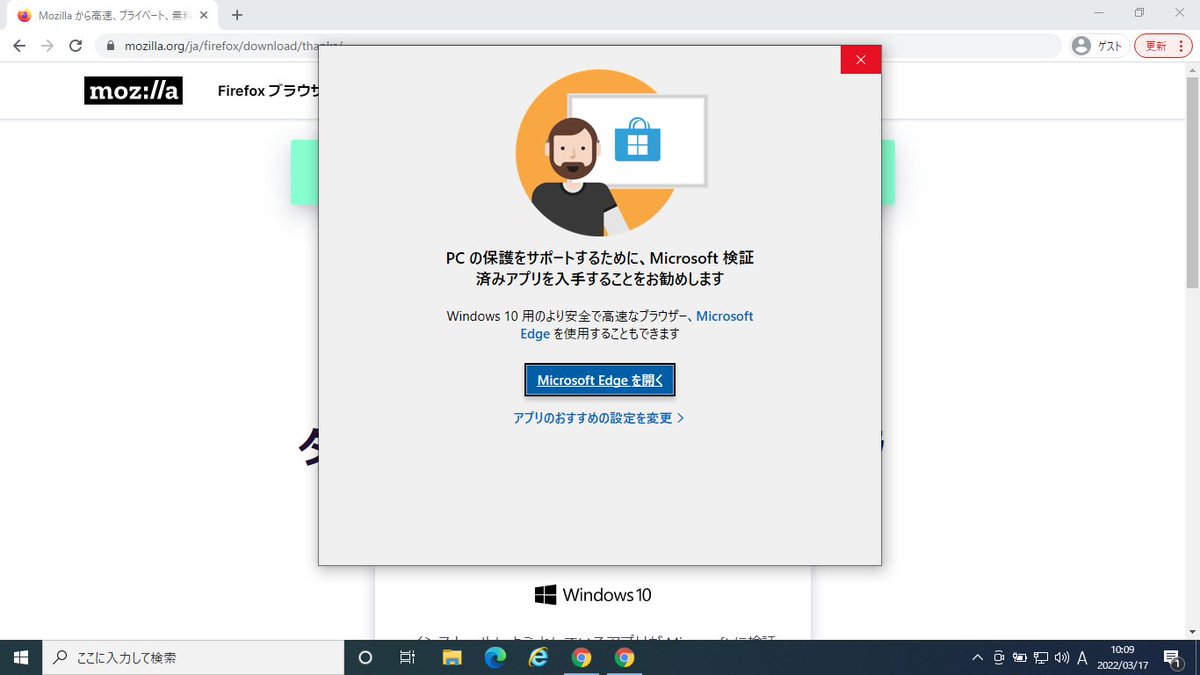This screenshot has height=675, width=1200.
Task: Open the battery status tray icon
Action: 1020,657
